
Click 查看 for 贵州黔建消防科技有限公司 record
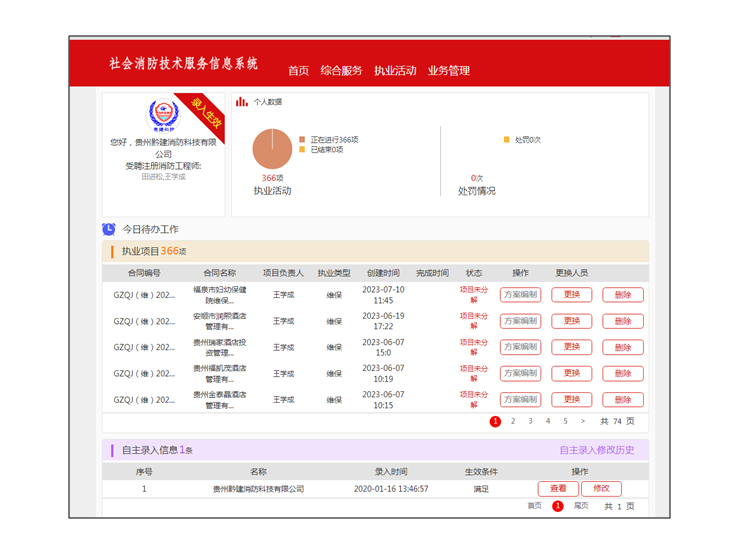click(557, 489)
